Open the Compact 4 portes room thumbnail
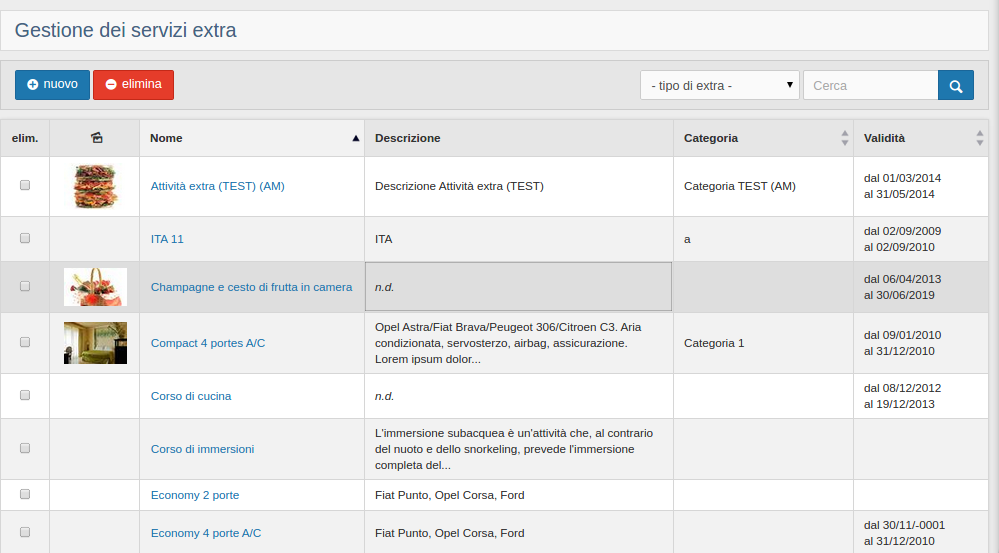 pos(95,343)
